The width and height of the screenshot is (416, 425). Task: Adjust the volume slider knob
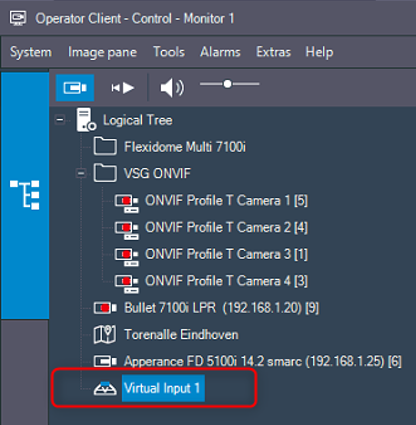click(x=227, y=84)
